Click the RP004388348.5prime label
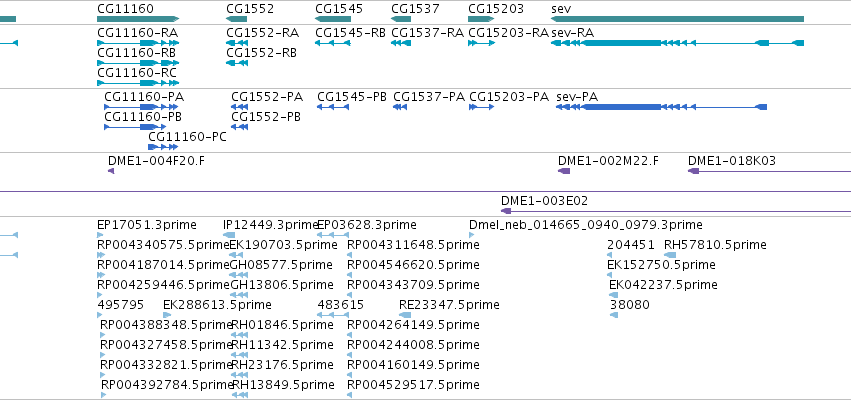This screenshot has width=851, height=400. [x=166, y=325]
